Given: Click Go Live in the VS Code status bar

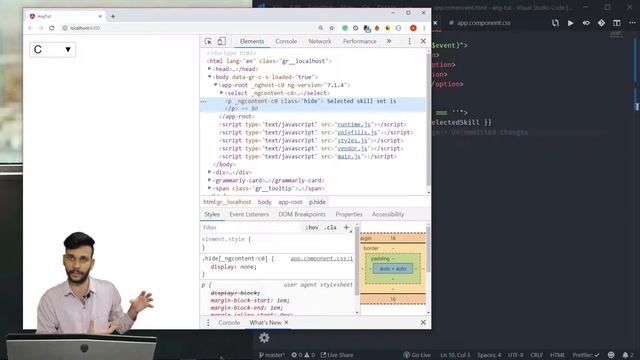Looking at the screenshot, I should tap(417, 355).
